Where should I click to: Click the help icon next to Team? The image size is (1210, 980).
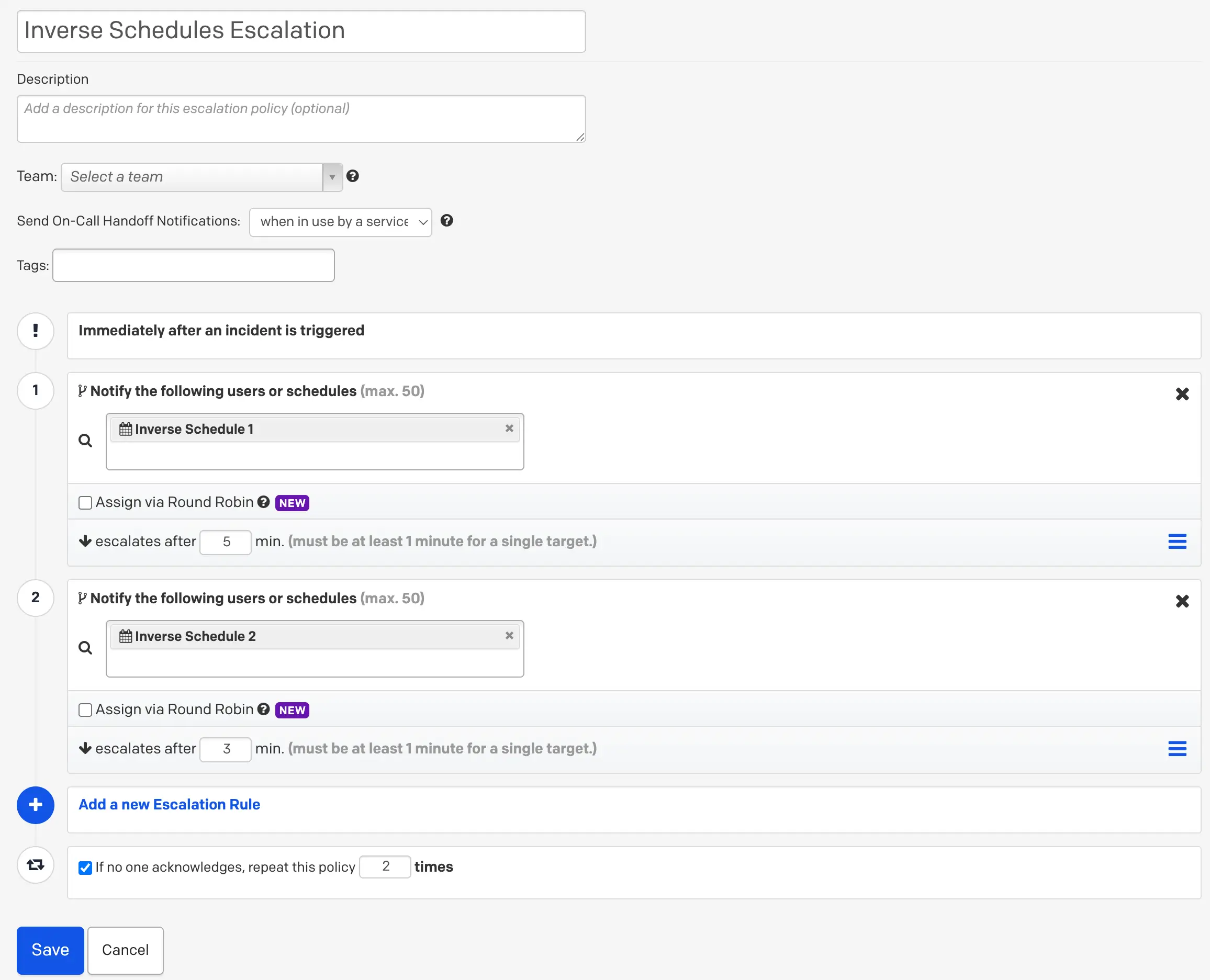tap(352, 176)
